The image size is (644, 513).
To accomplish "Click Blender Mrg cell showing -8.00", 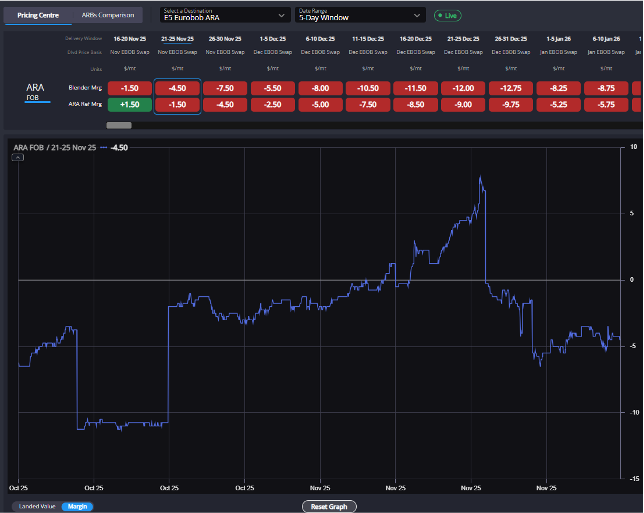I will [x=320, y=88].
